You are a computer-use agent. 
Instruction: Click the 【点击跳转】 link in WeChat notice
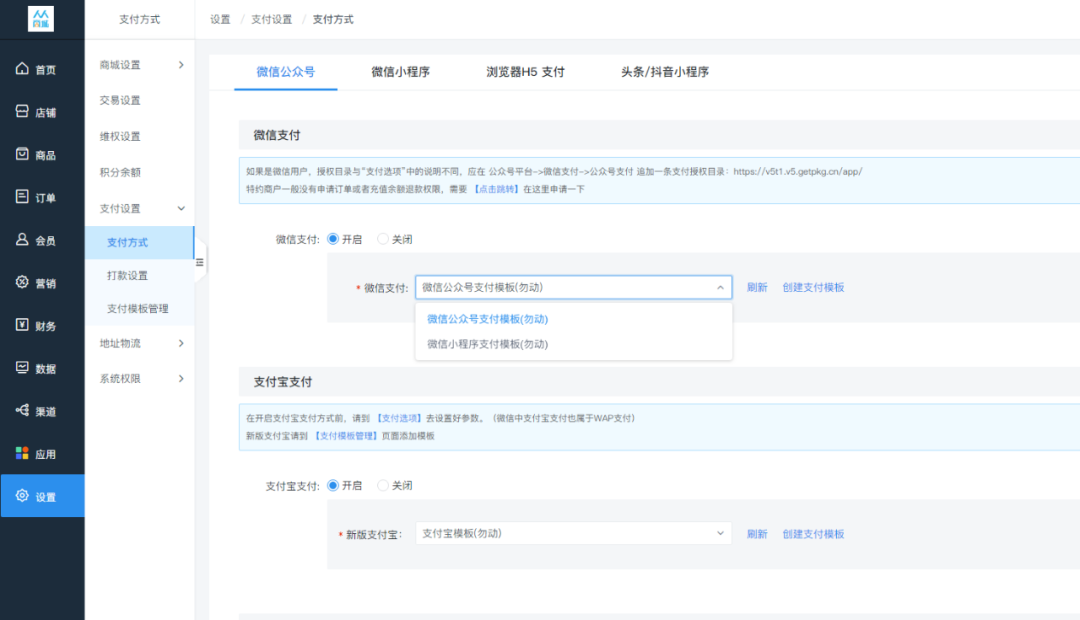[x=496, y=189]
